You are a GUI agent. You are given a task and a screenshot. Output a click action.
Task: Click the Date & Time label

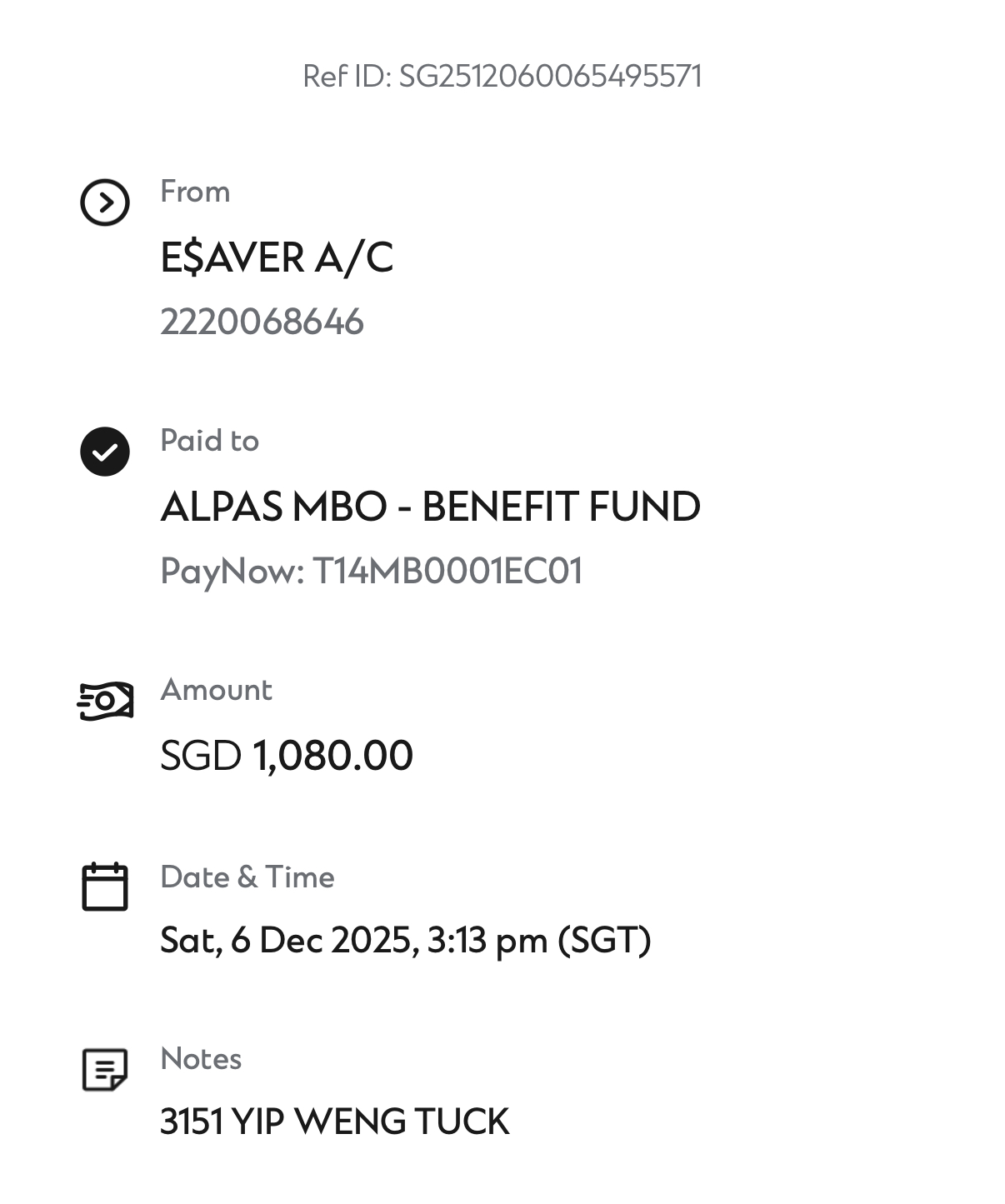tap(247, 877)
